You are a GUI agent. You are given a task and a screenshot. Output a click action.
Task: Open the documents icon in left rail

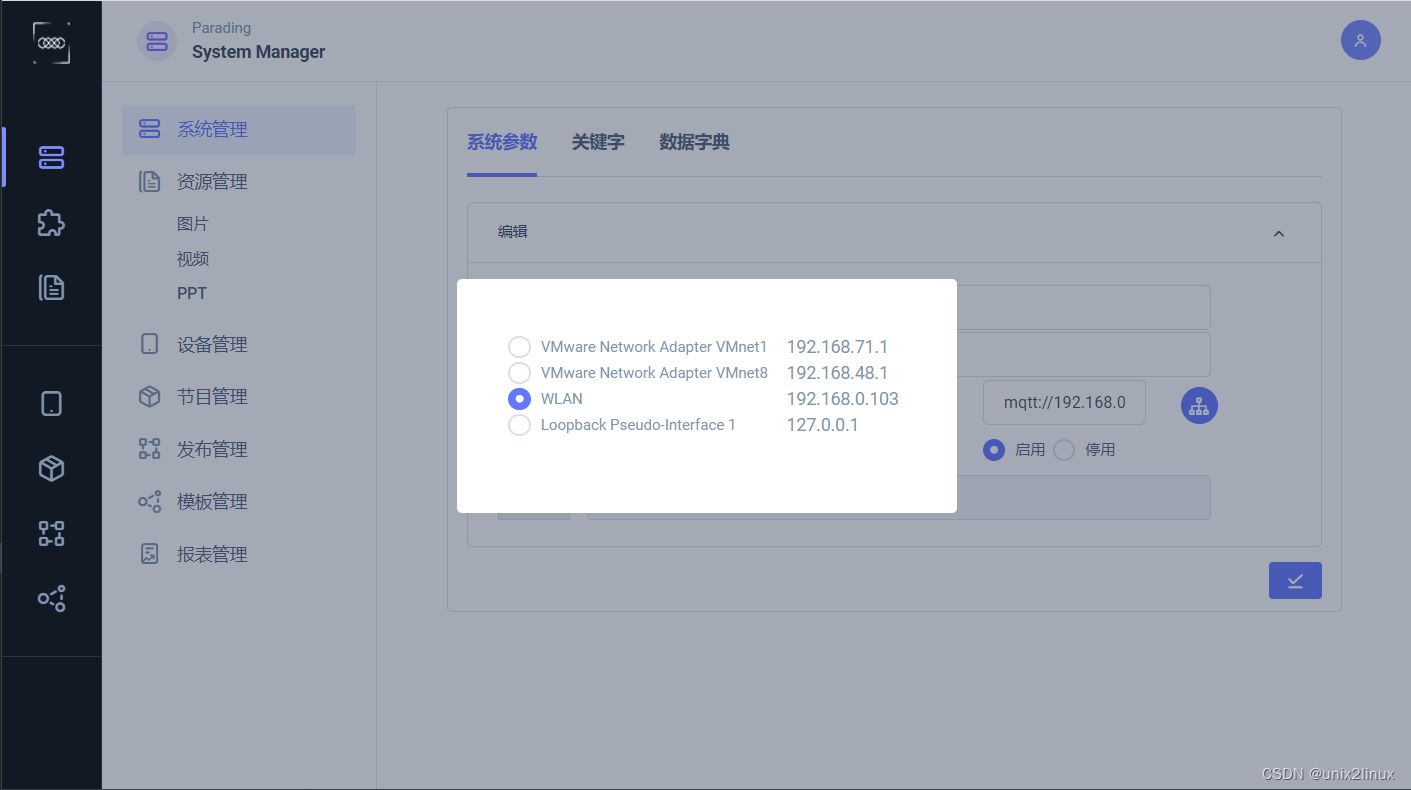point(51,288)
